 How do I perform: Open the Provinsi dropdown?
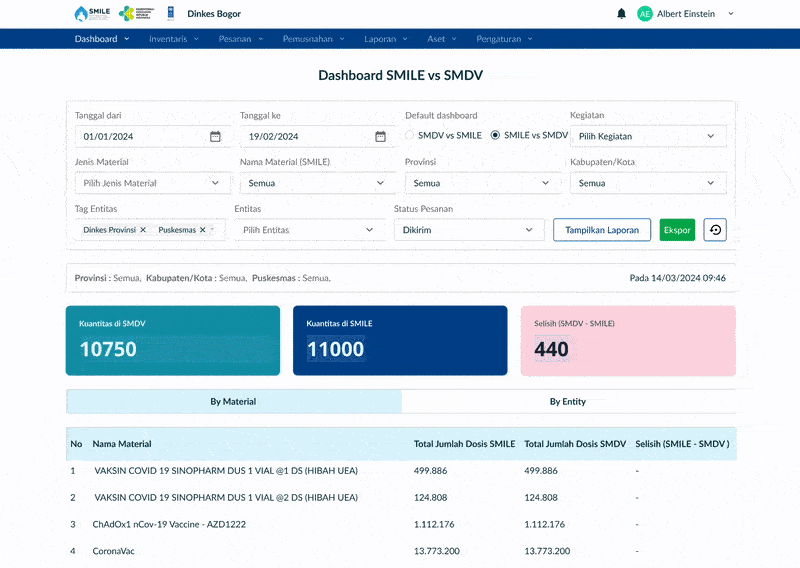point(483,183)
